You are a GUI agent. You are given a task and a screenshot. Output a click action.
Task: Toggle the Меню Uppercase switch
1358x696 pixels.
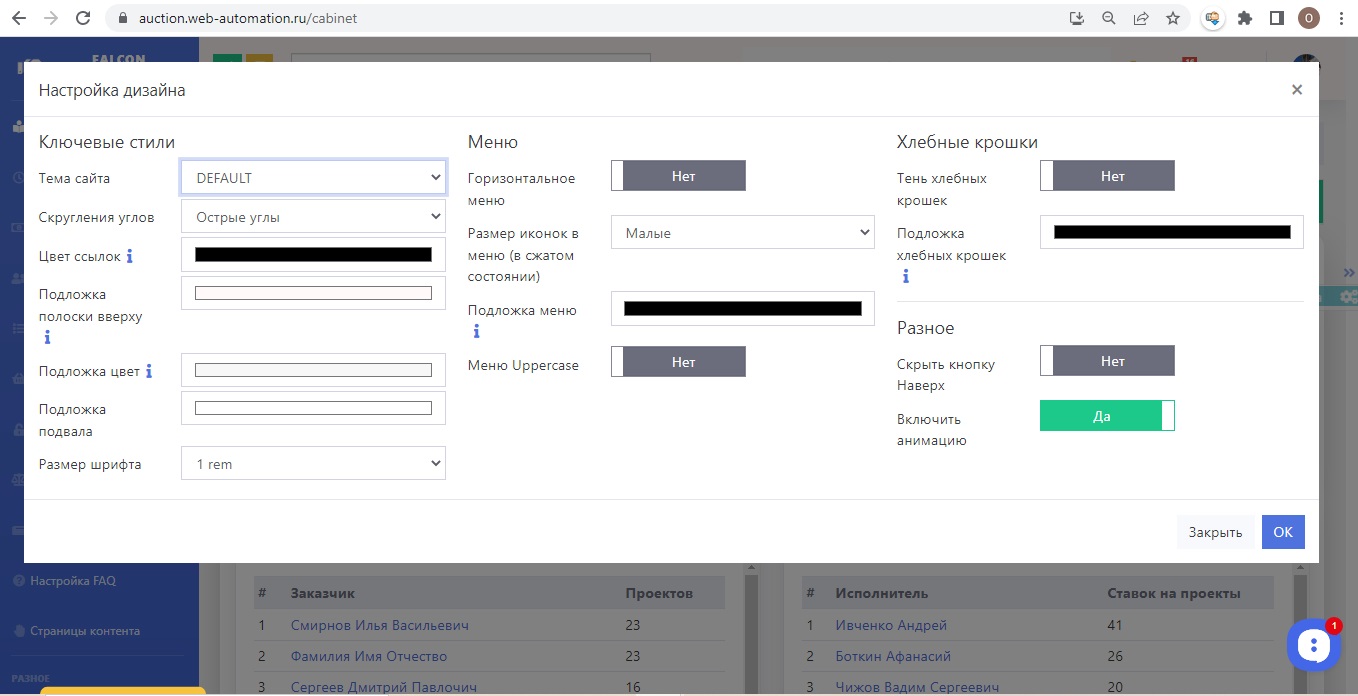tap(678, 362)
